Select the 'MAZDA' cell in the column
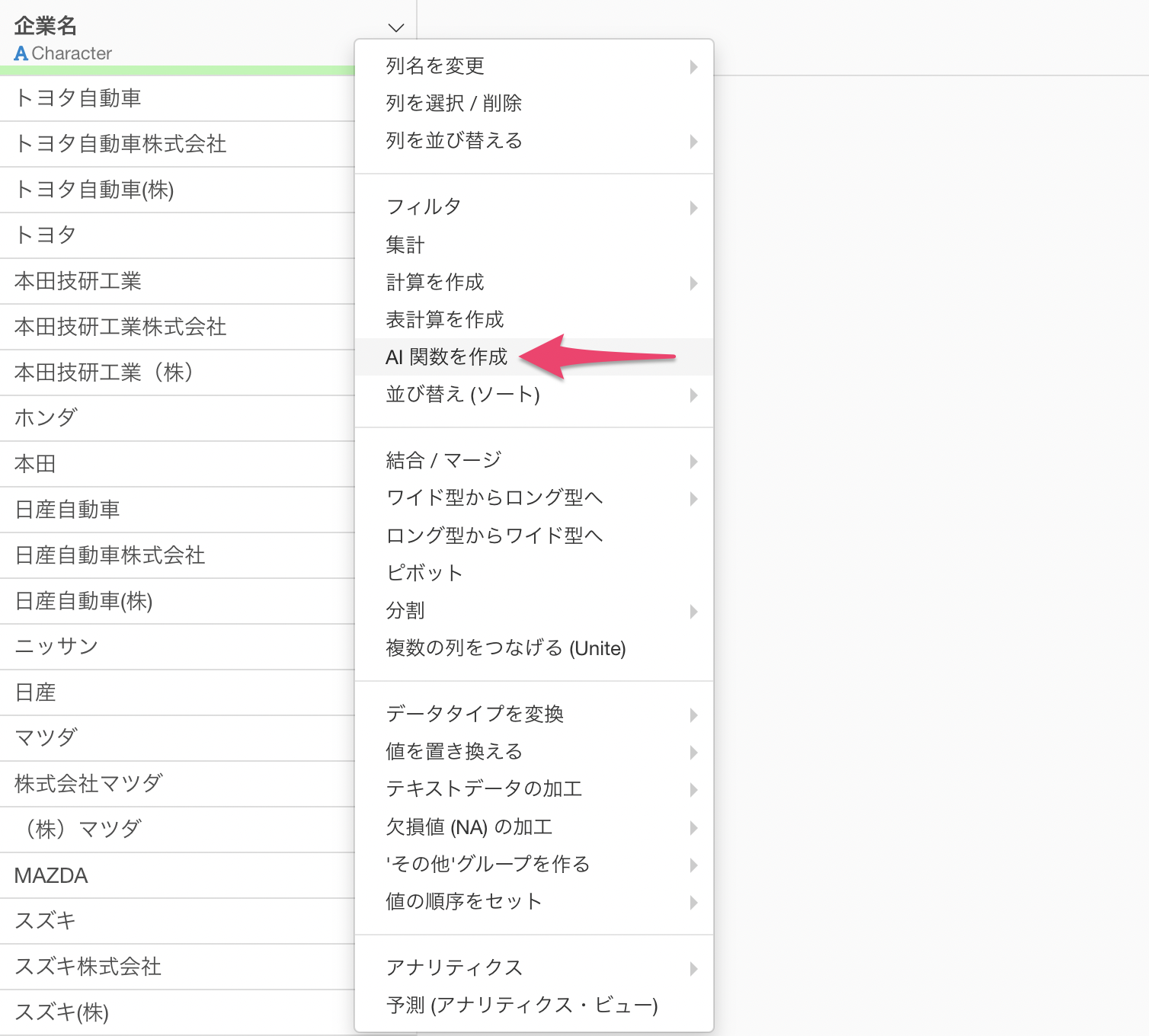The height and width of the screenshot is (1036, 1149). 51,876
